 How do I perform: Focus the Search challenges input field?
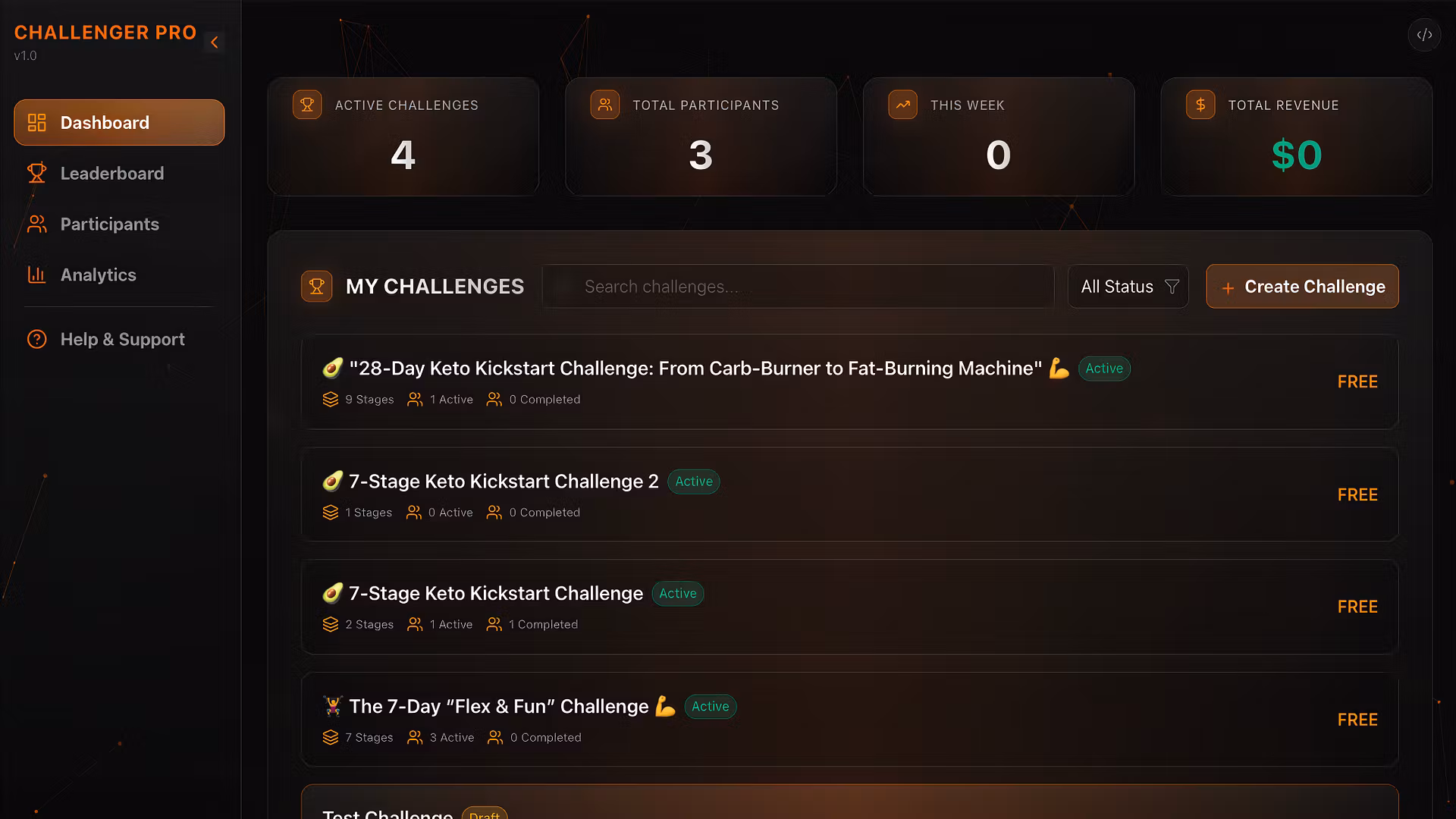point(798,287)
